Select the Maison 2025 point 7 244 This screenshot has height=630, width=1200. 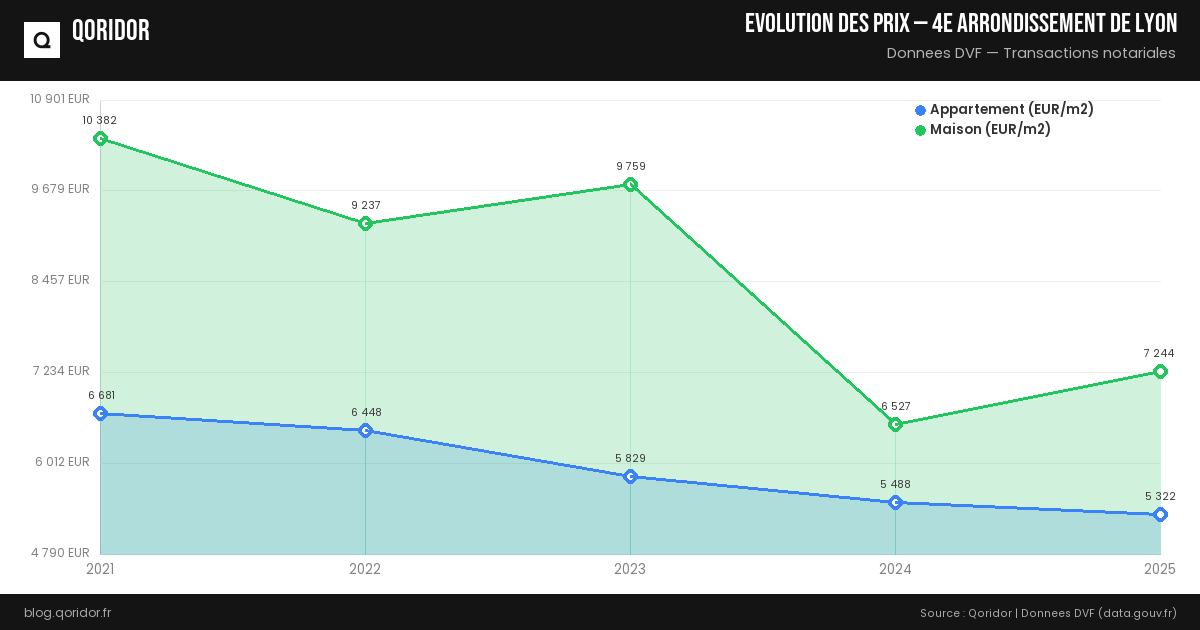1160,372
